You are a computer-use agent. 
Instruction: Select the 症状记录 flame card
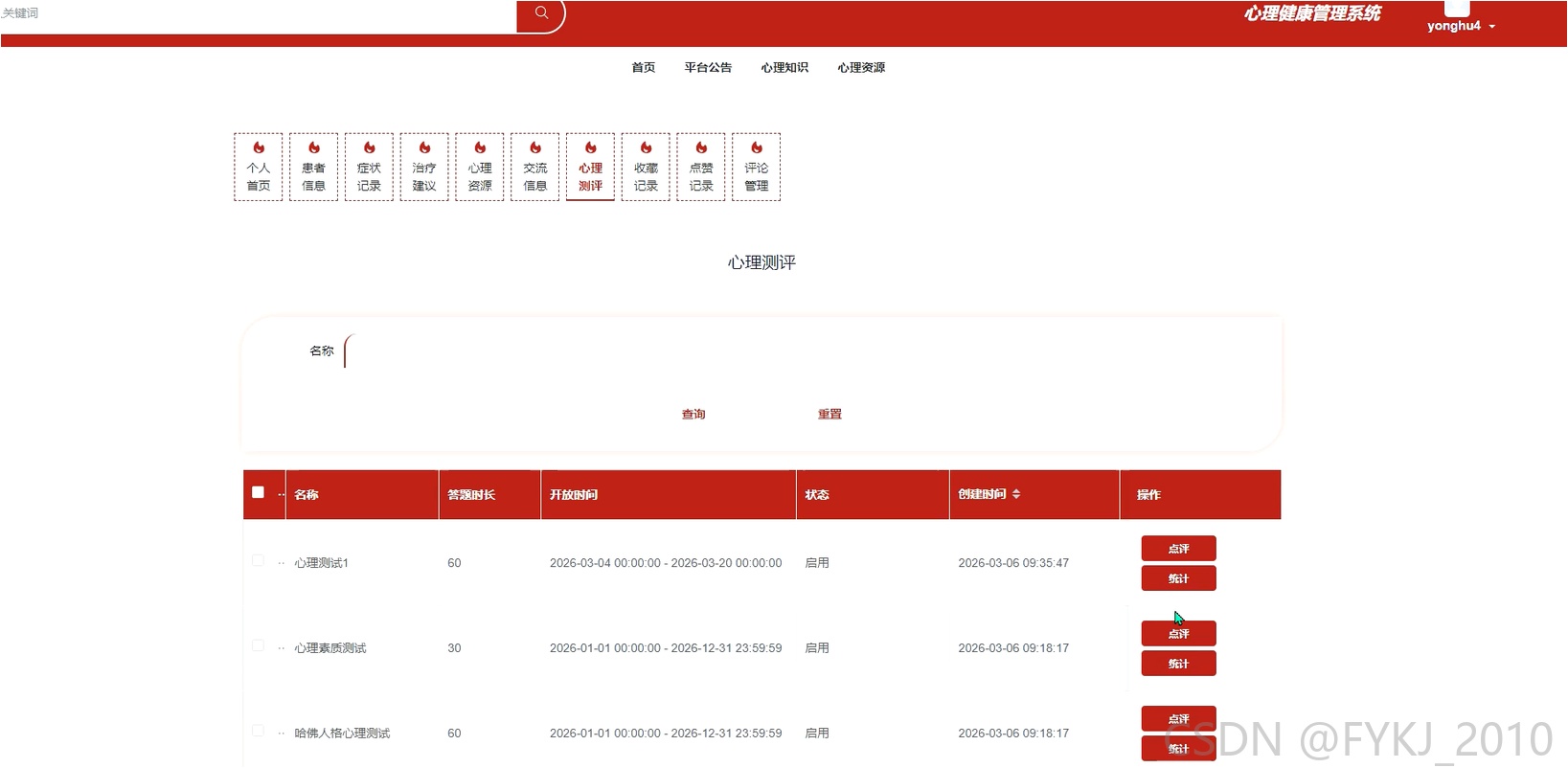tap(369, 167)
